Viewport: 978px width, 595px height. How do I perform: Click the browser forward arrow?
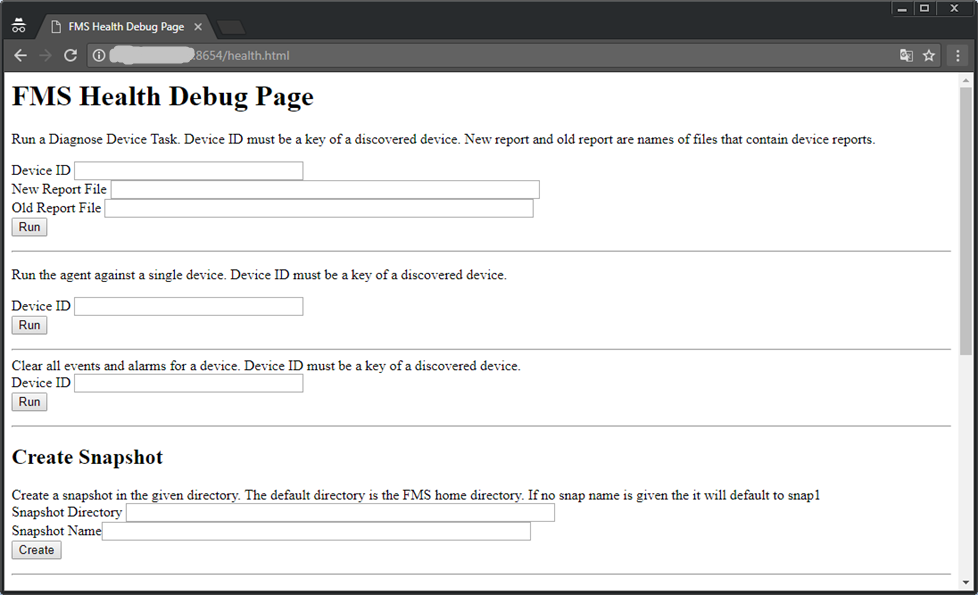pyautogui.click(x=46, y=56)
